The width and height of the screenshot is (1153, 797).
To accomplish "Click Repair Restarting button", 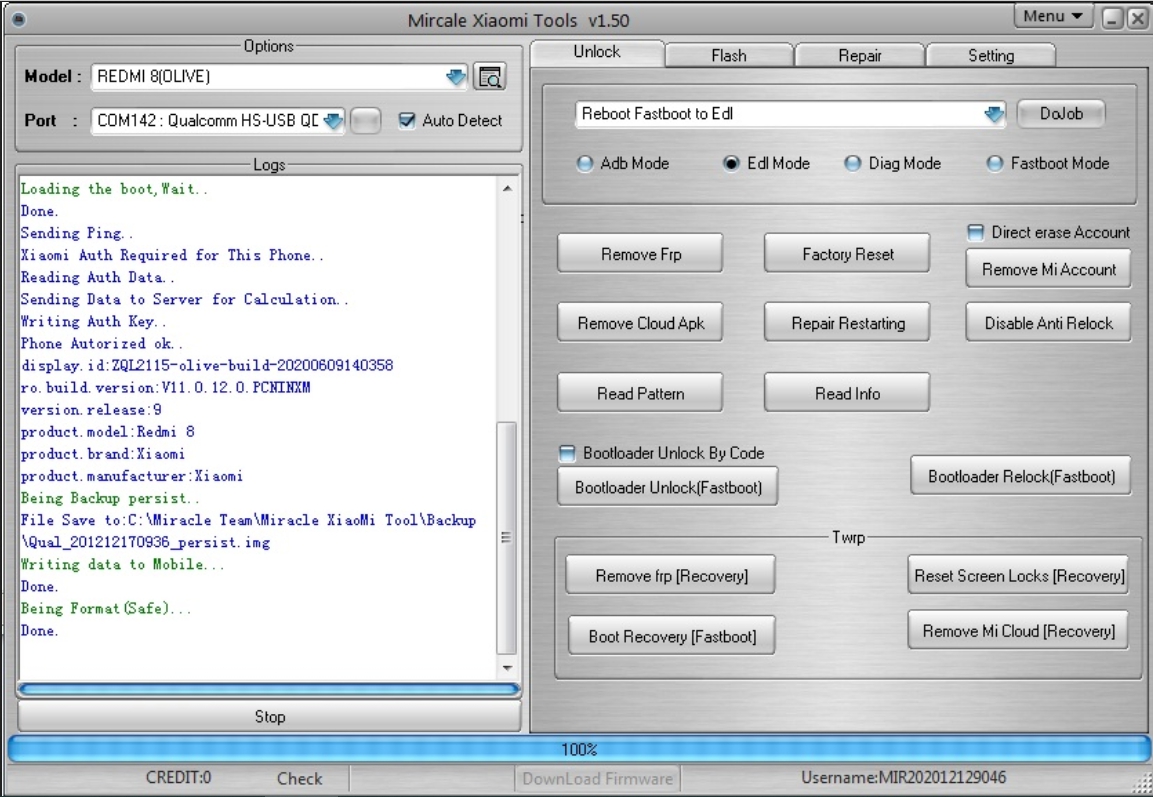I will (x=847, y=324).
